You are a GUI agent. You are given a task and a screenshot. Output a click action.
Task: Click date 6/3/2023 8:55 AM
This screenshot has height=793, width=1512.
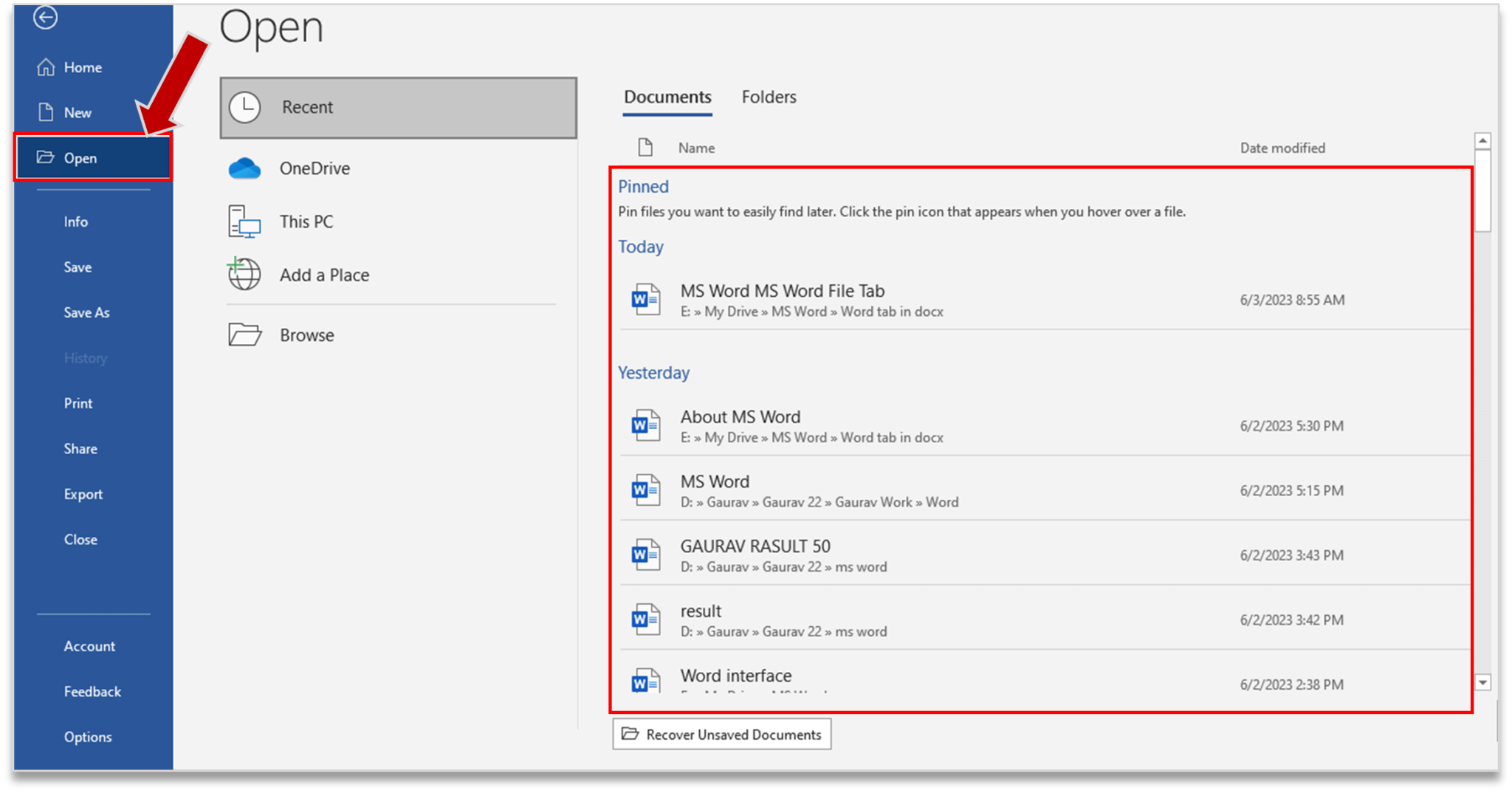click(x=1292, y=300)
